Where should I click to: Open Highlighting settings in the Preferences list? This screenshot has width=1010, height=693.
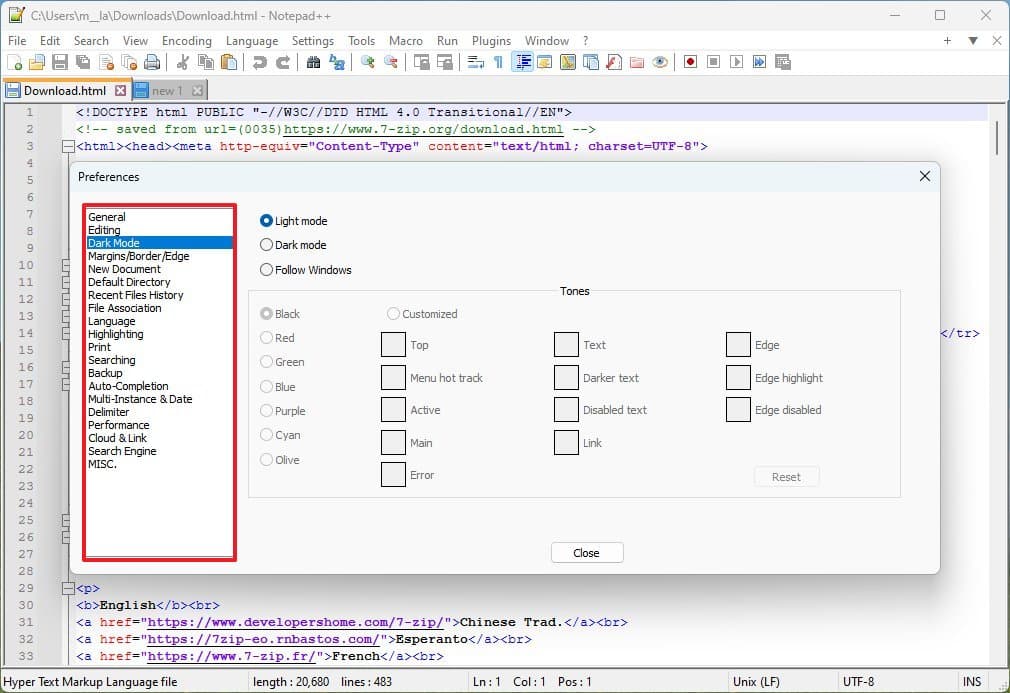pyautogui.click(x=115, y=334)
